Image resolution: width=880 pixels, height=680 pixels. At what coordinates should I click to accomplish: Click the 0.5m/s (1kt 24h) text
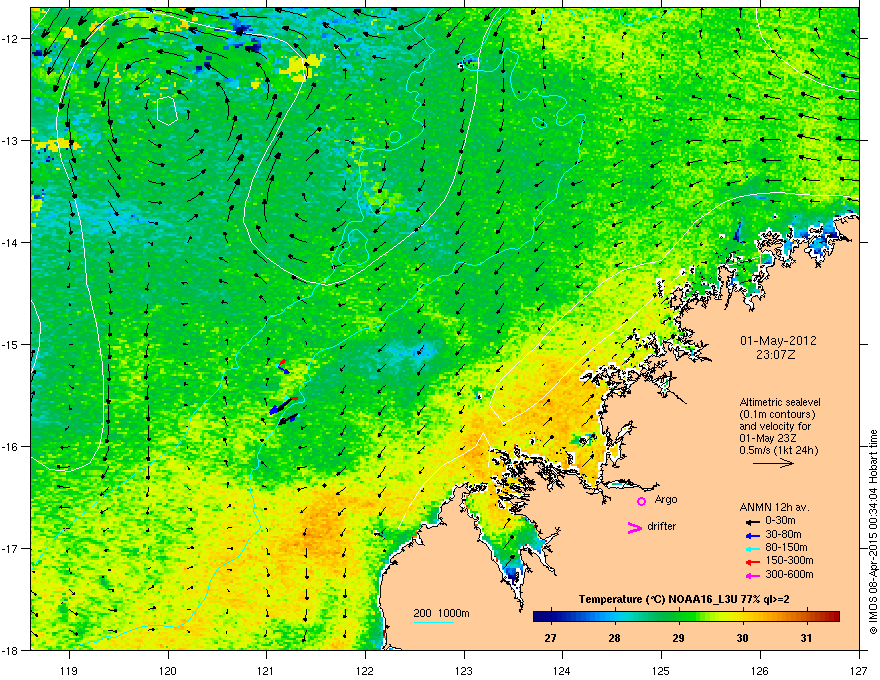tap(778, 450)
